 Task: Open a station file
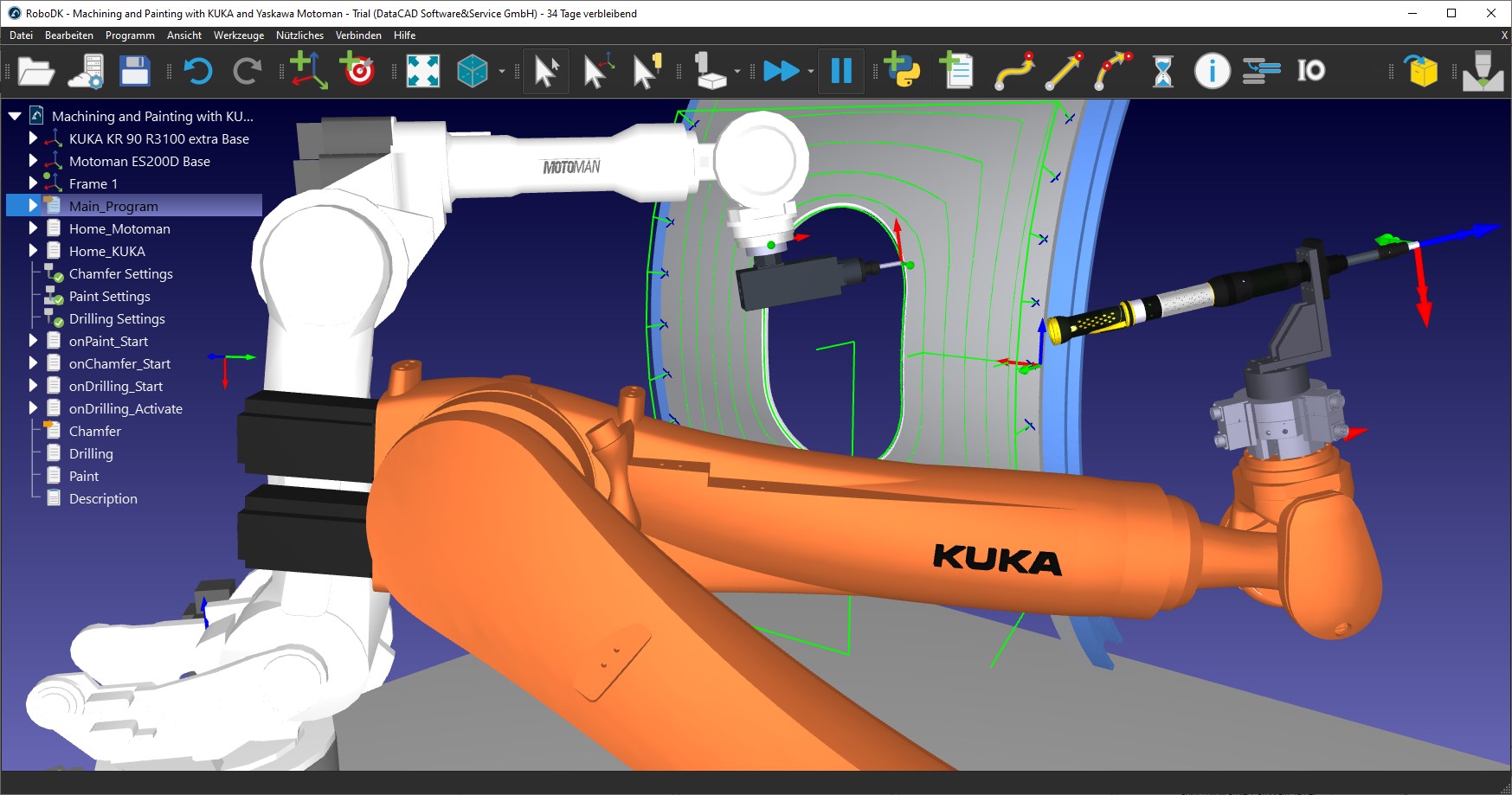[35, 71]
